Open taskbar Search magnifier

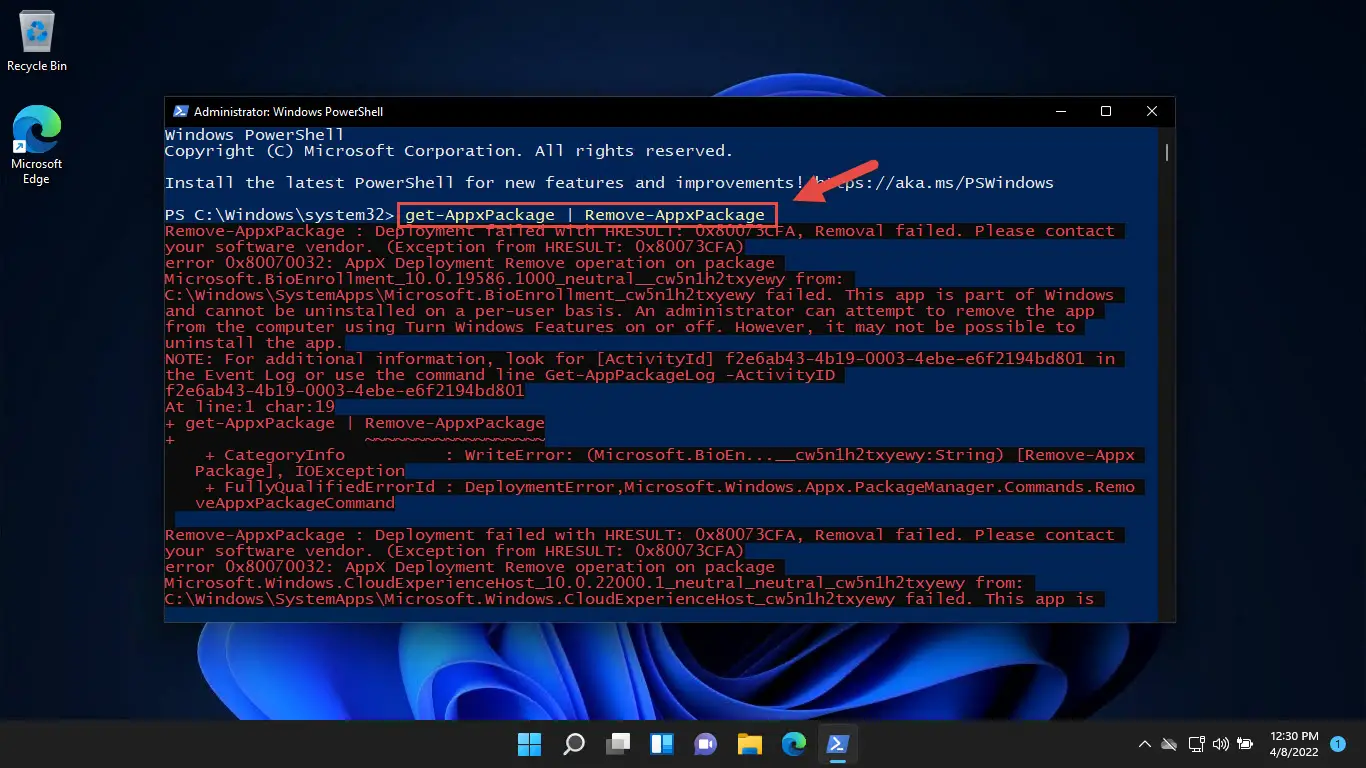click(x=573, y=744)
